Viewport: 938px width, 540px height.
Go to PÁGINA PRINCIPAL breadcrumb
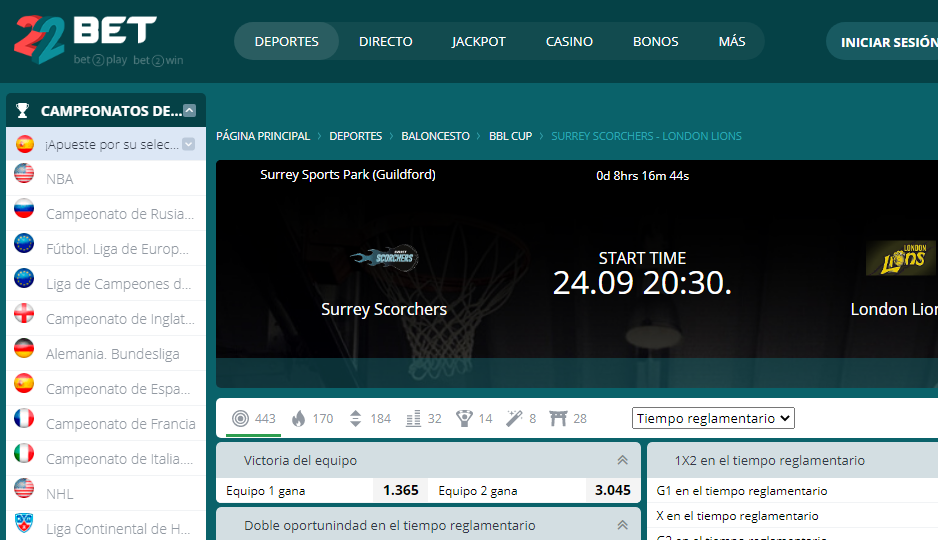[263, 136]
